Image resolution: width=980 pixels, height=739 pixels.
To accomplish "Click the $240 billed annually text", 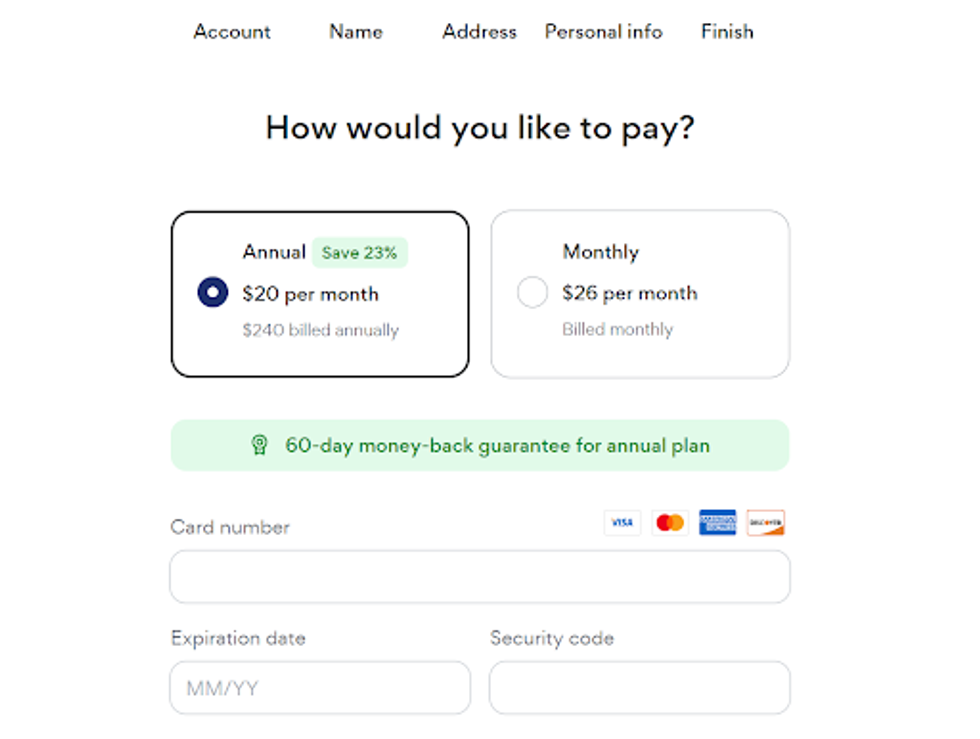I will pos(320,330).
